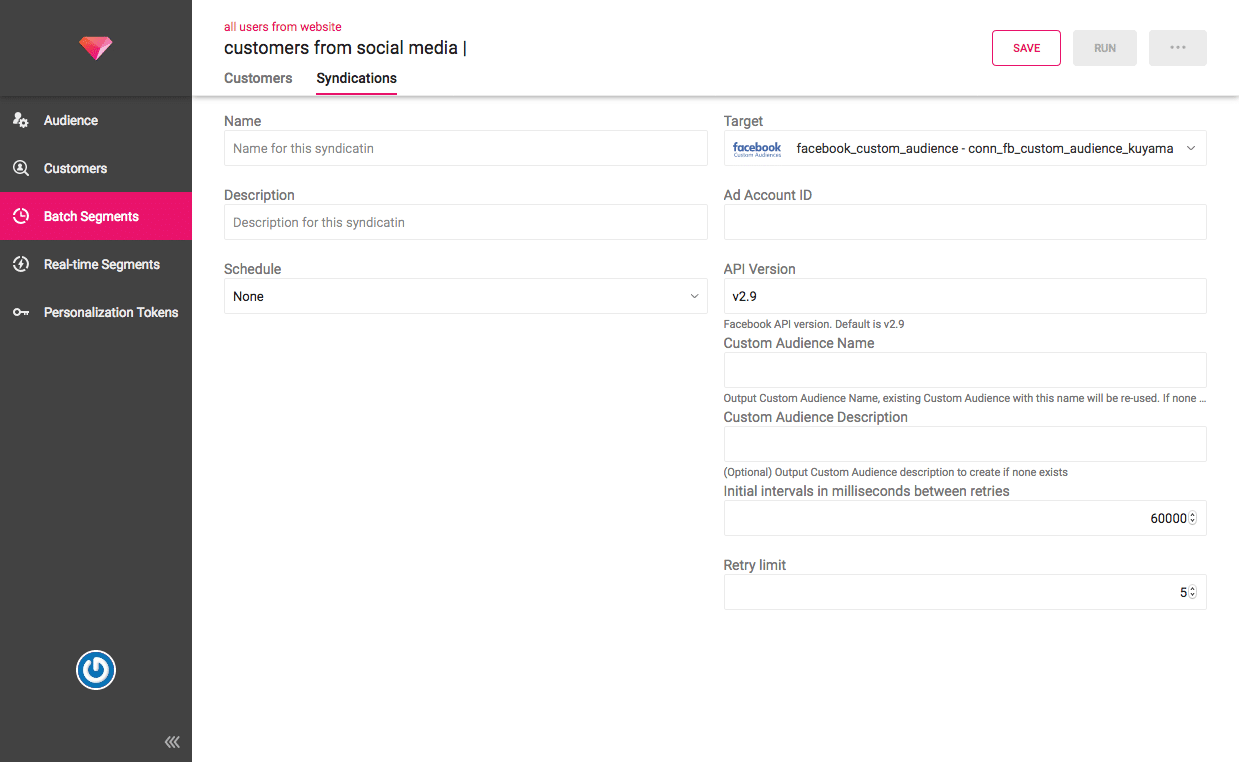Switch to the Customers tab
1239x762 pixels.
pos(258,78)
